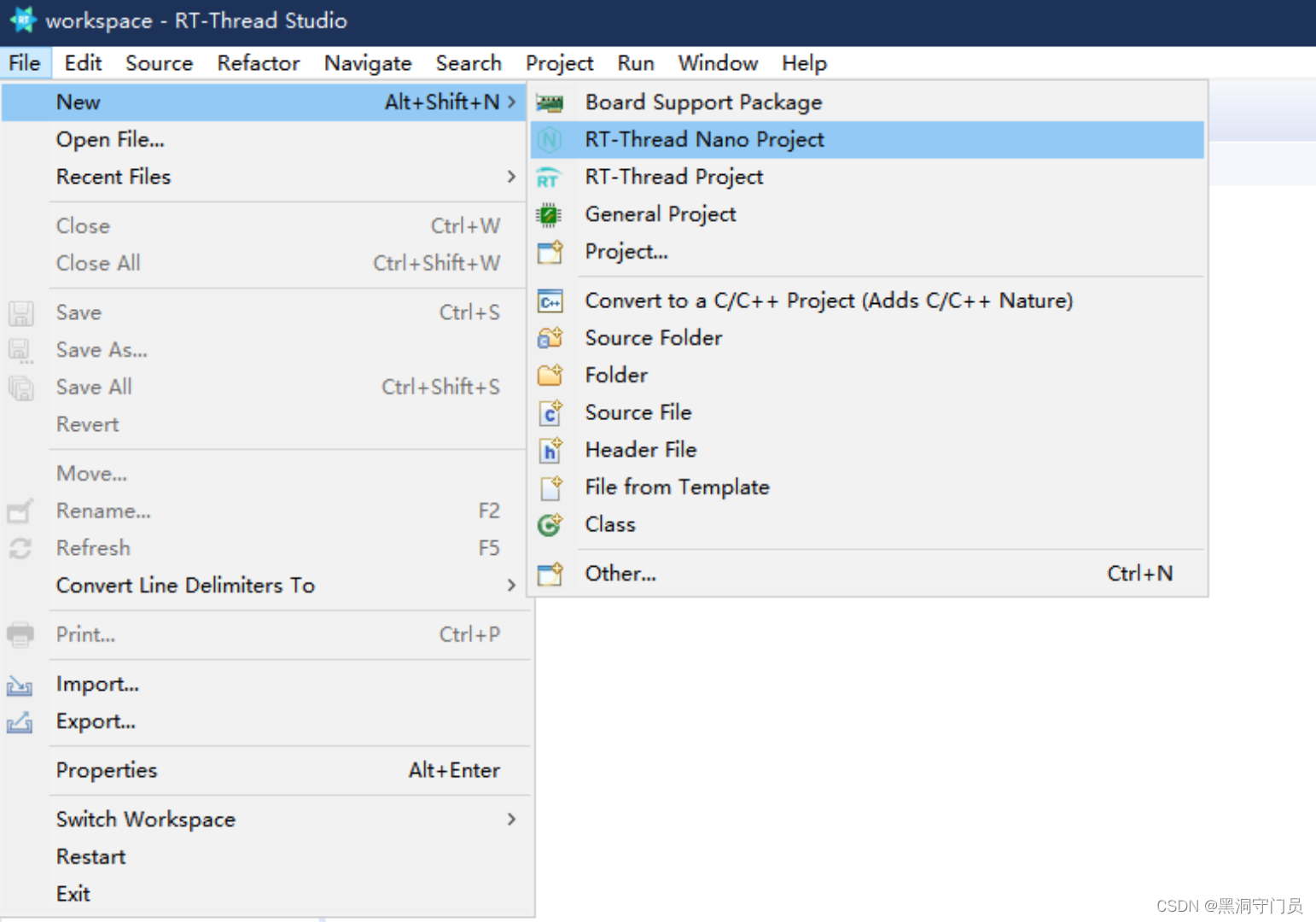Viewport: 1316px width, 922px height.
Task: Click the Export icon
Action: coord(20,722)
